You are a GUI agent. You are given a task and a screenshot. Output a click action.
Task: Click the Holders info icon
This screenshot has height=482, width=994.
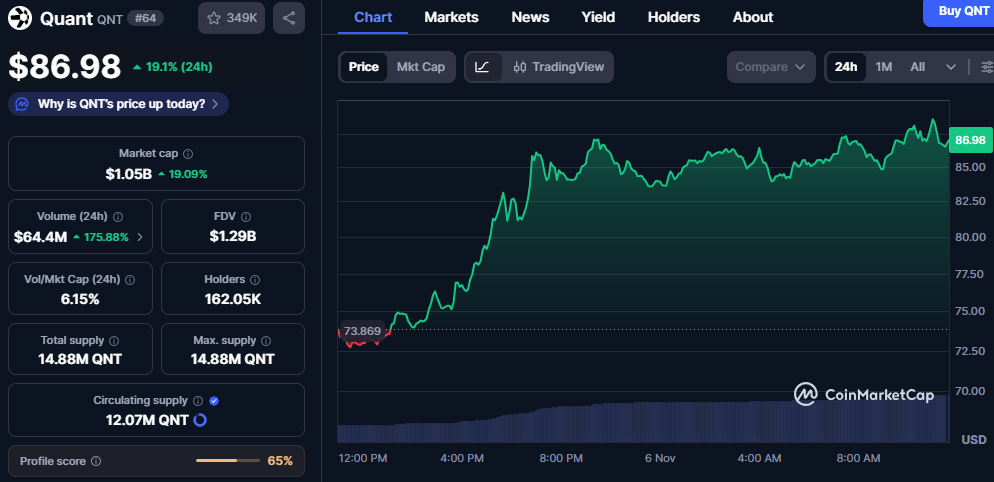coord(255,280)
